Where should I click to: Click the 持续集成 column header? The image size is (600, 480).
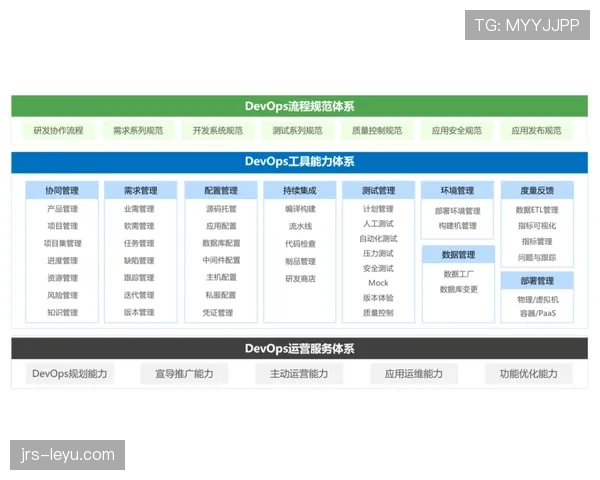[300, 190]
